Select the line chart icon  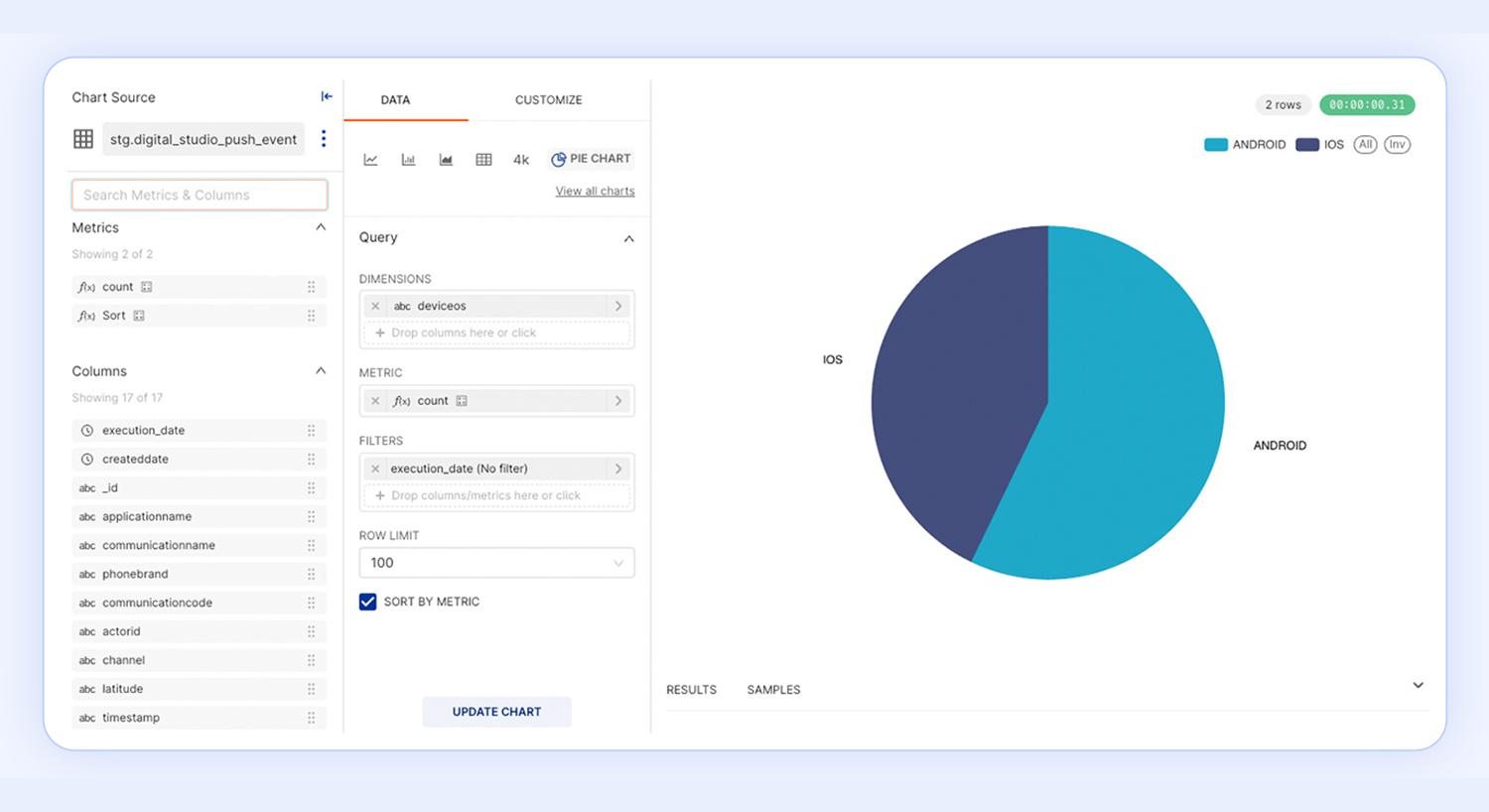click(370, 160)
